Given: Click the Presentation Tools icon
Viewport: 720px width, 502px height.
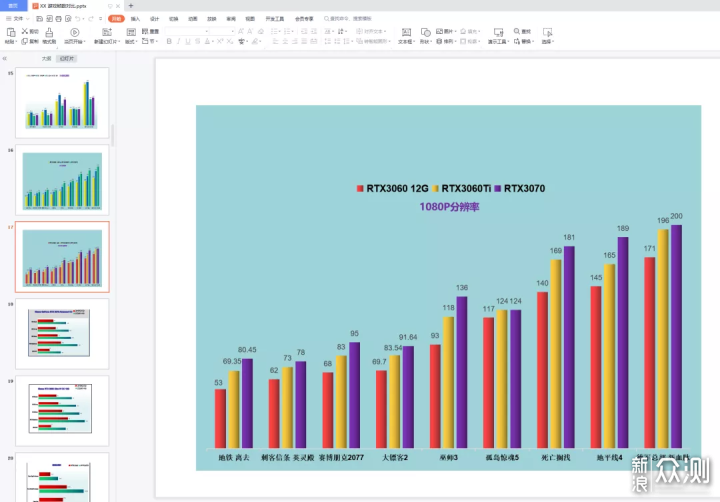Looking at the screenshot, I should tap(498, 32).
